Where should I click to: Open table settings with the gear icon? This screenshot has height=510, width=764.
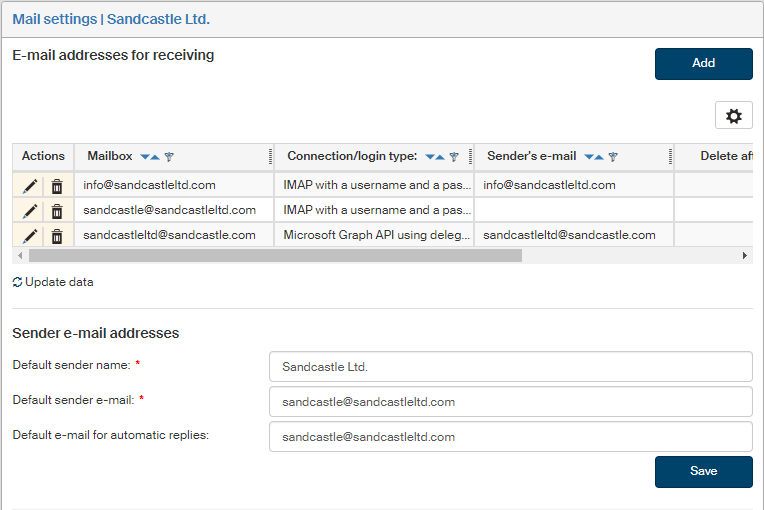pos(734,116)
